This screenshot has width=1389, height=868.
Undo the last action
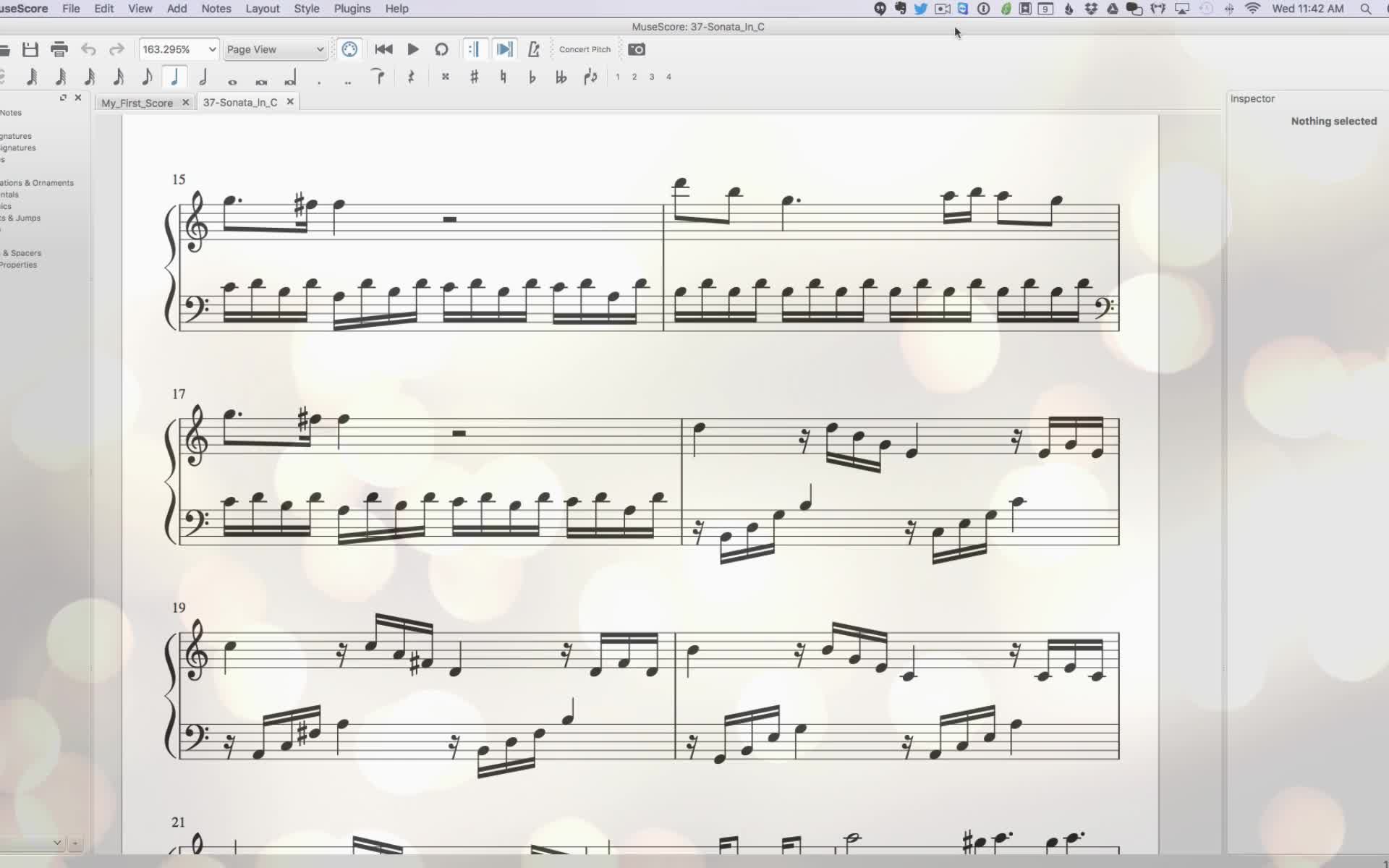click(x=88, y=49)
